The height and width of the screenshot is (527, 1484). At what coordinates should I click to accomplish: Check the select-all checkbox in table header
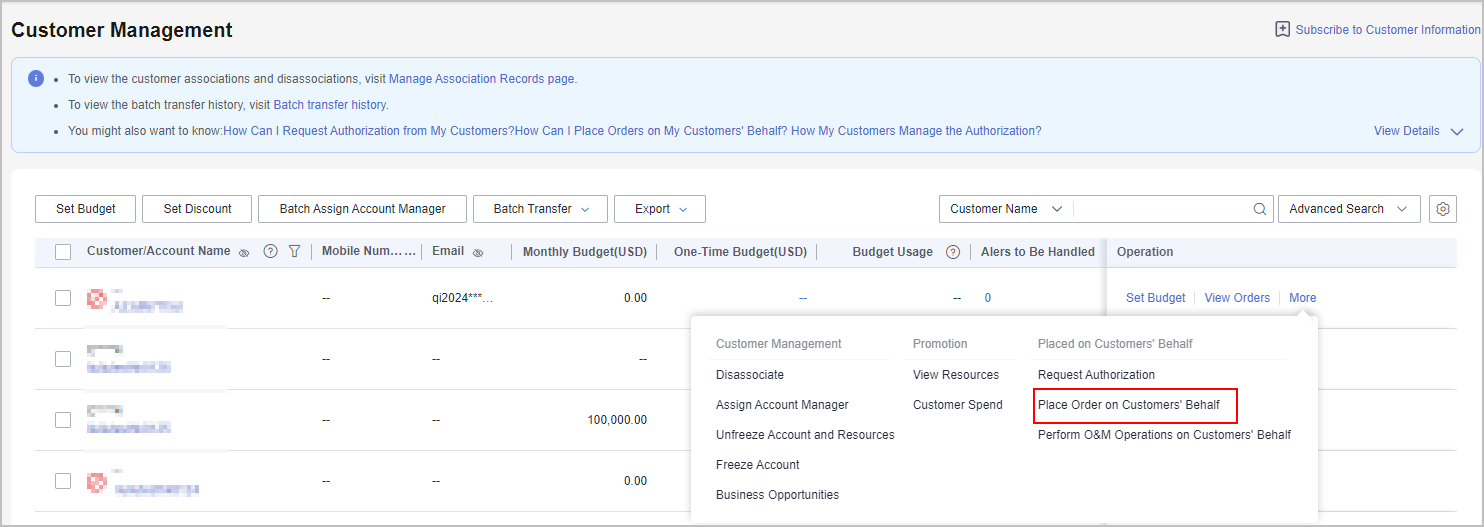[63, 252]
